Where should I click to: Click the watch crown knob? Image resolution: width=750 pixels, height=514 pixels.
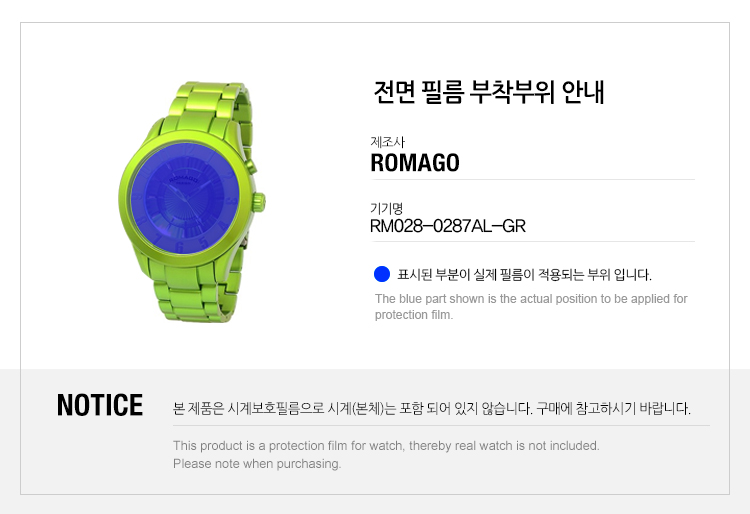point(259,202)
